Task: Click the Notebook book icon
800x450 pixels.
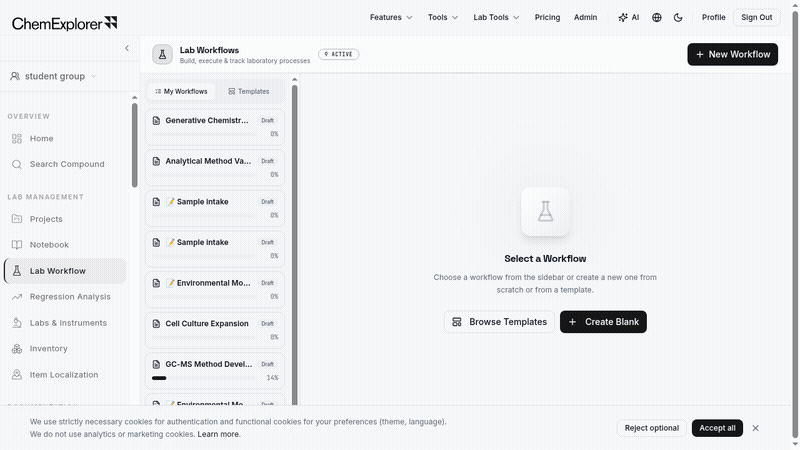Action: pyautogui.click(x=17, y=245)
